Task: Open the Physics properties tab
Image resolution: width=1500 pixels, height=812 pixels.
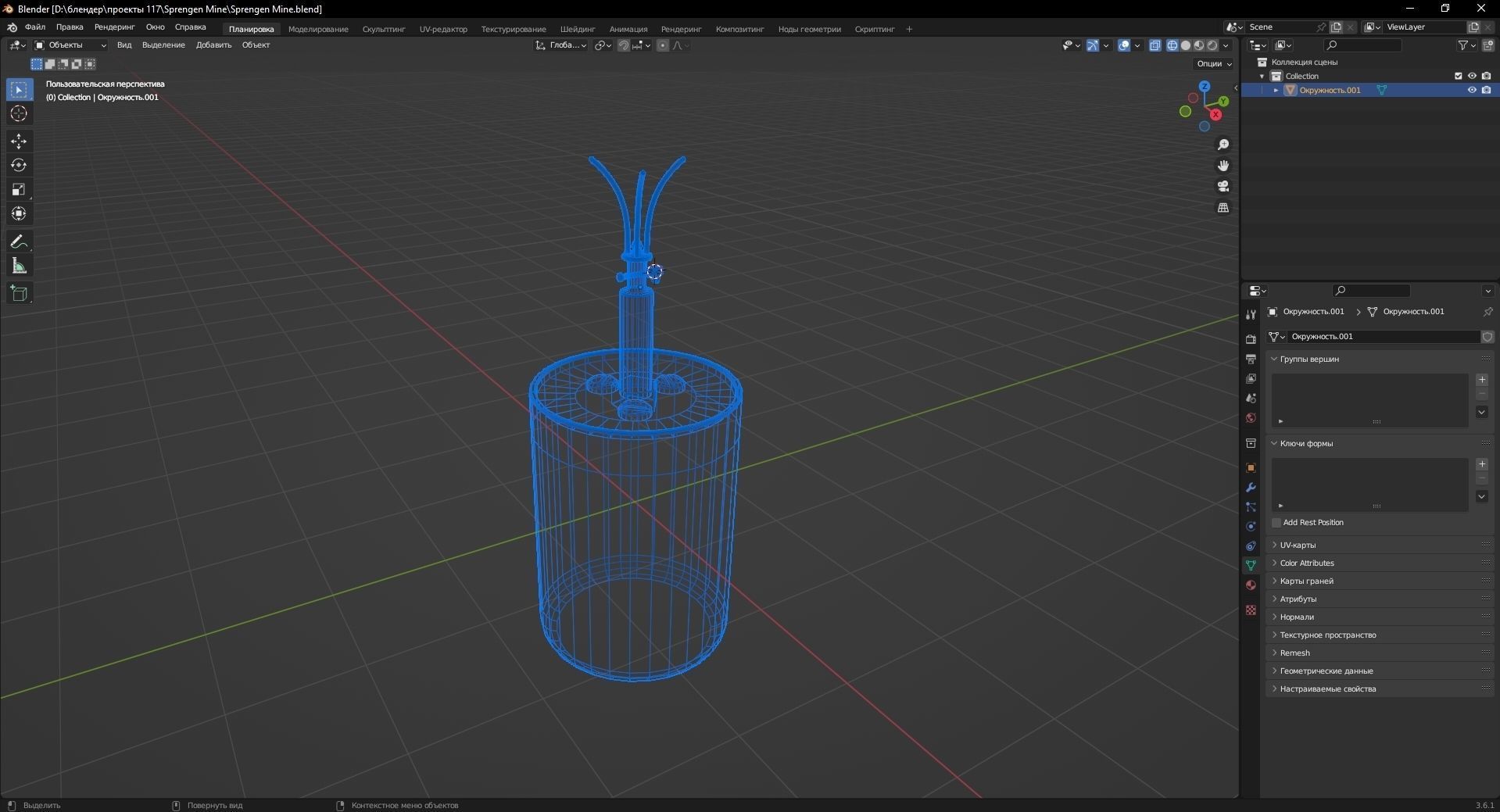Action: (1251, 526)
